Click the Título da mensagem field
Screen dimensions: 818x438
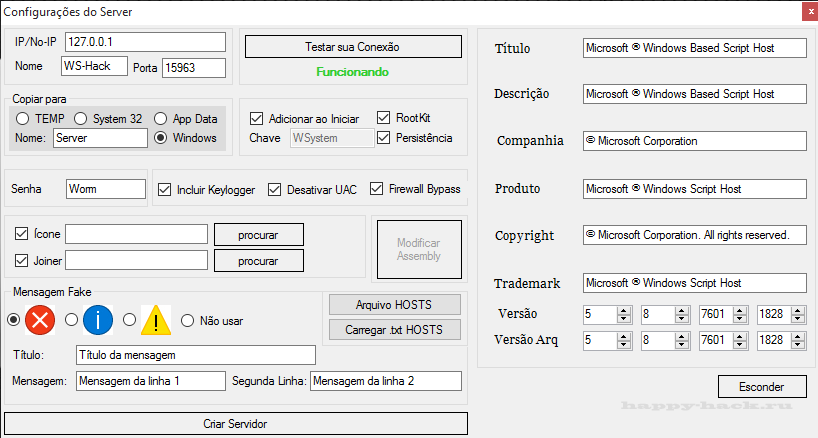[x=196, y=355]
